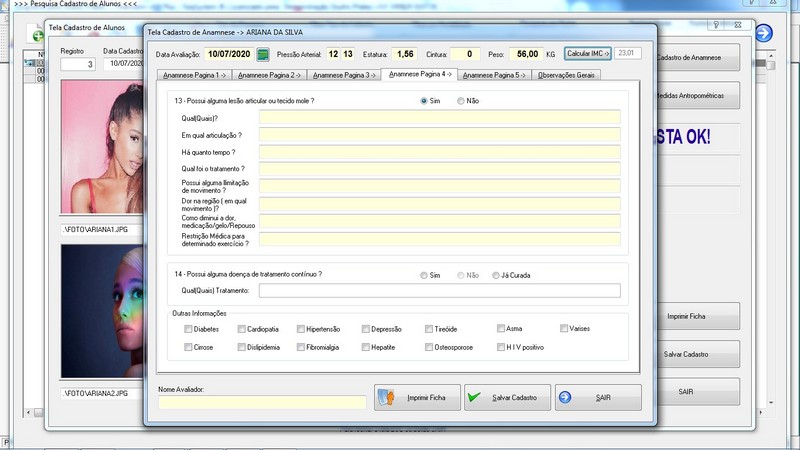Click the .\FOTO\ARIANA1.JPG path field
Viewport: 800px width, 450px height.
[x=102, y=230]
